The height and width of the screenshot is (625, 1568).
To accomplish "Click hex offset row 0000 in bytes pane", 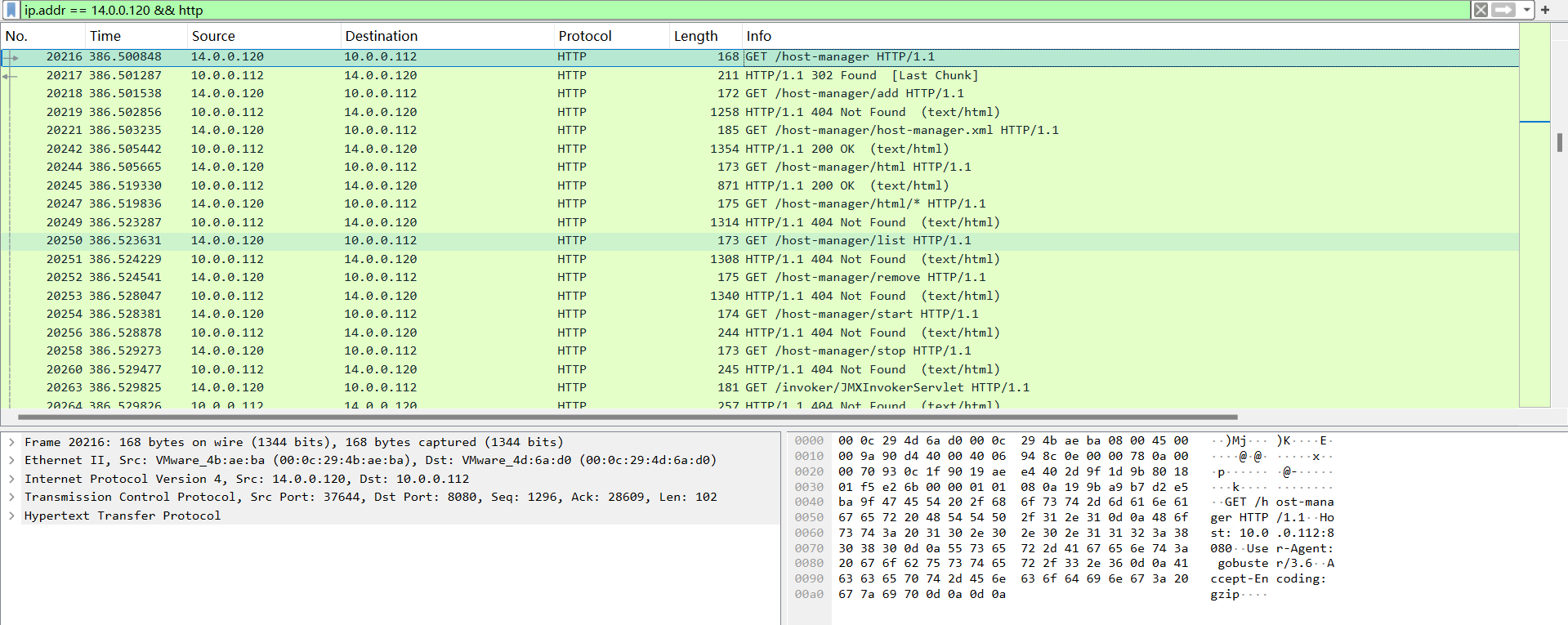I will coord(809,440).
